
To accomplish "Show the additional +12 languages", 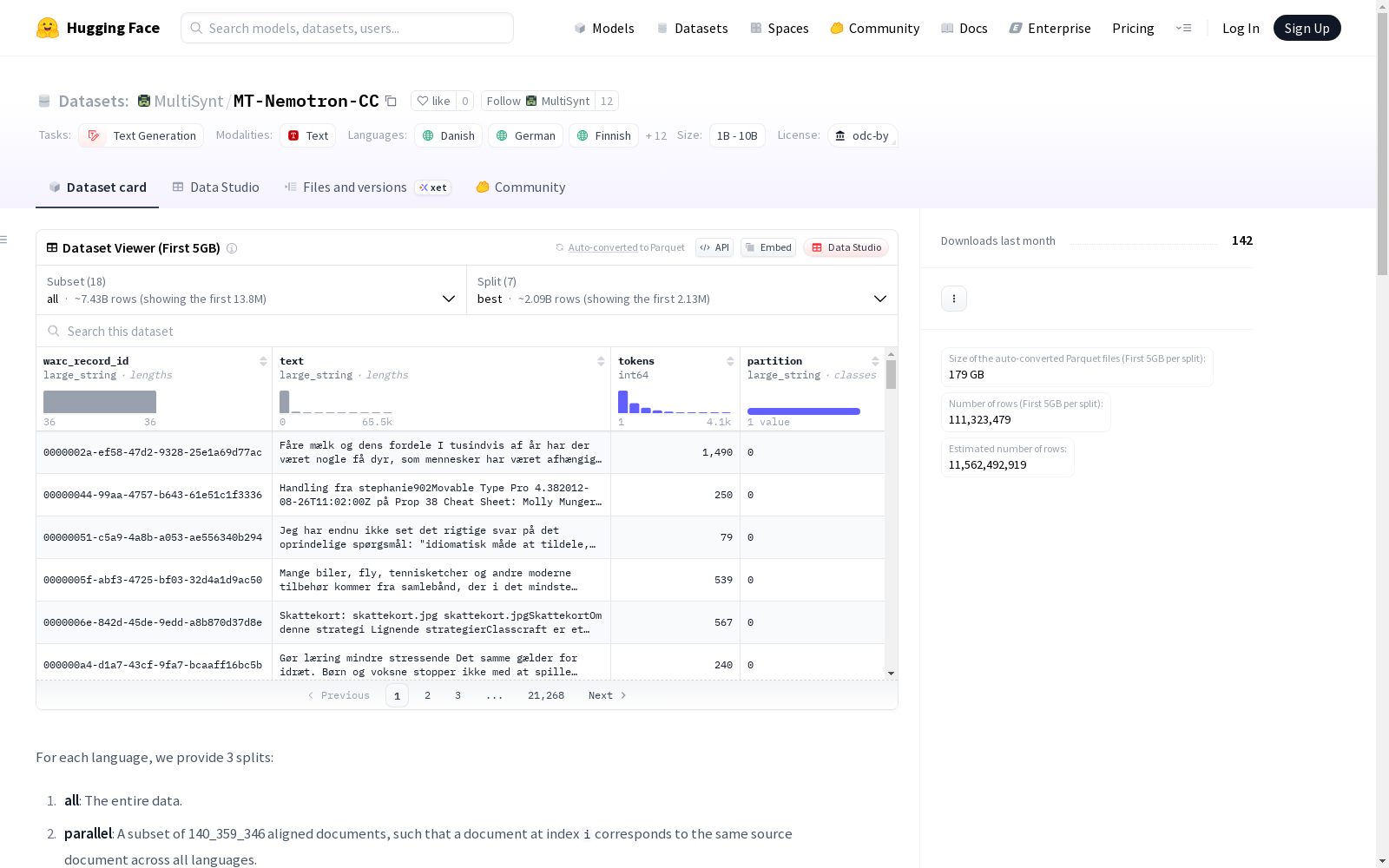I will tap(656, 135).
